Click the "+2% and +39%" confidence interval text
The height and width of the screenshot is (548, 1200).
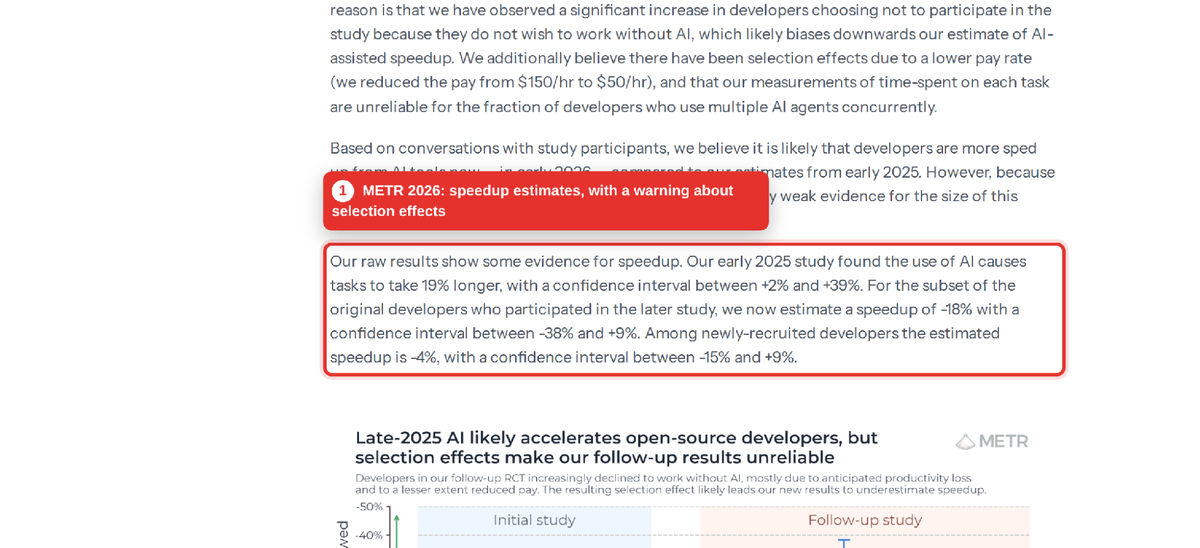point(811,285)
